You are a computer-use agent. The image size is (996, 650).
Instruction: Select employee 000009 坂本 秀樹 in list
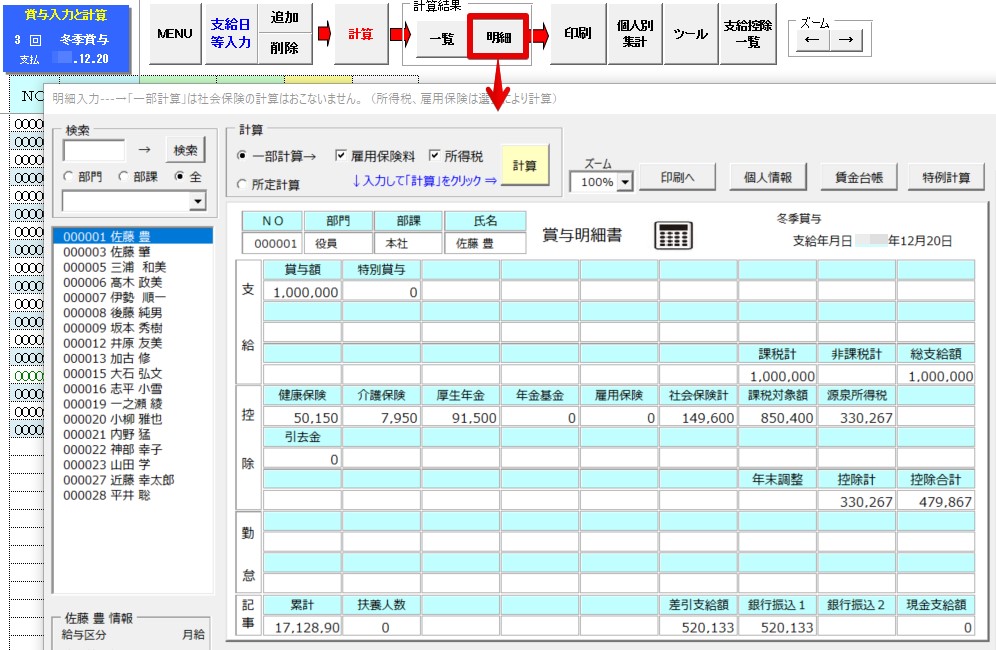108,328
